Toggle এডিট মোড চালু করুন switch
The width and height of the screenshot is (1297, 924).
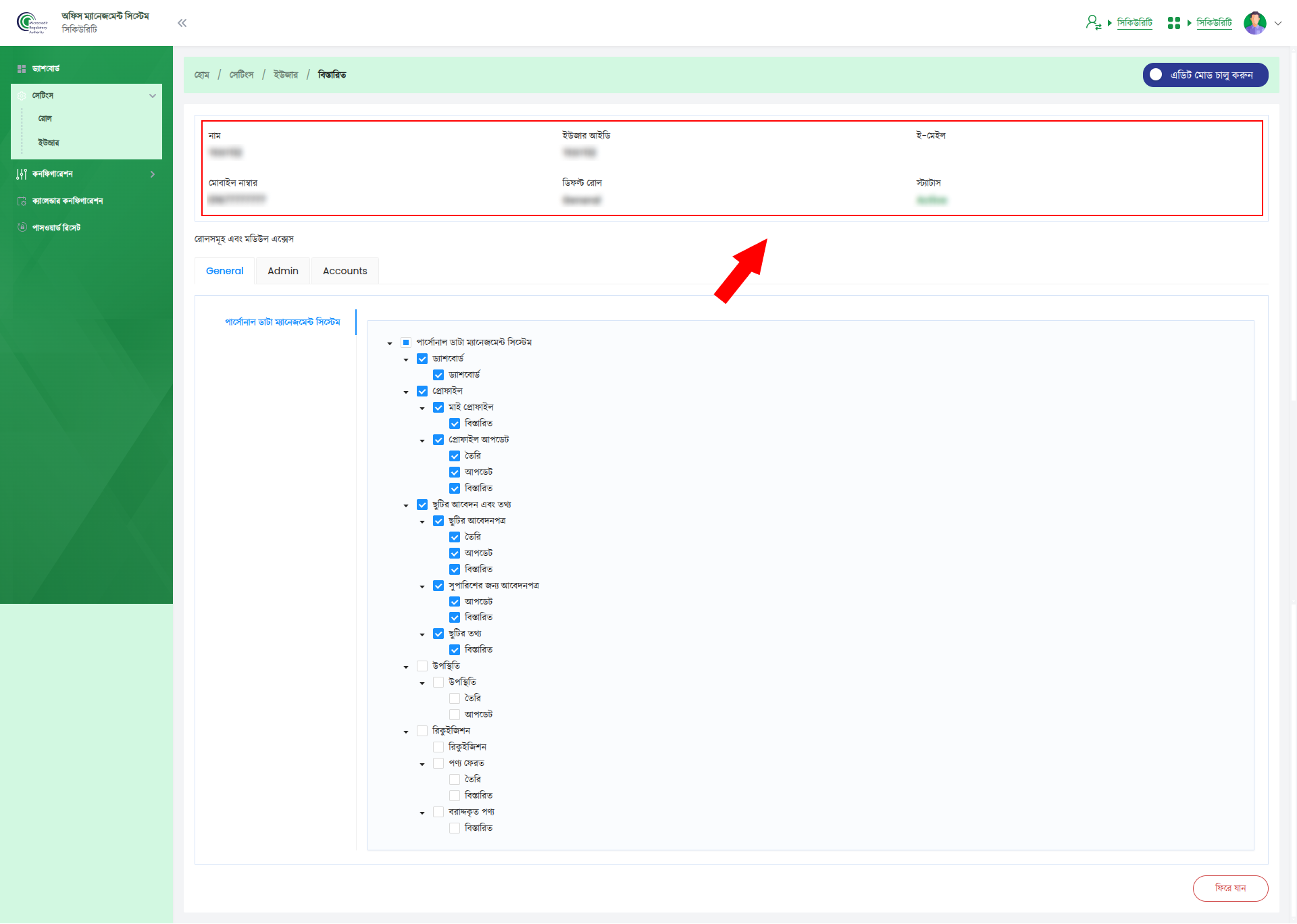coord(1205,75)
